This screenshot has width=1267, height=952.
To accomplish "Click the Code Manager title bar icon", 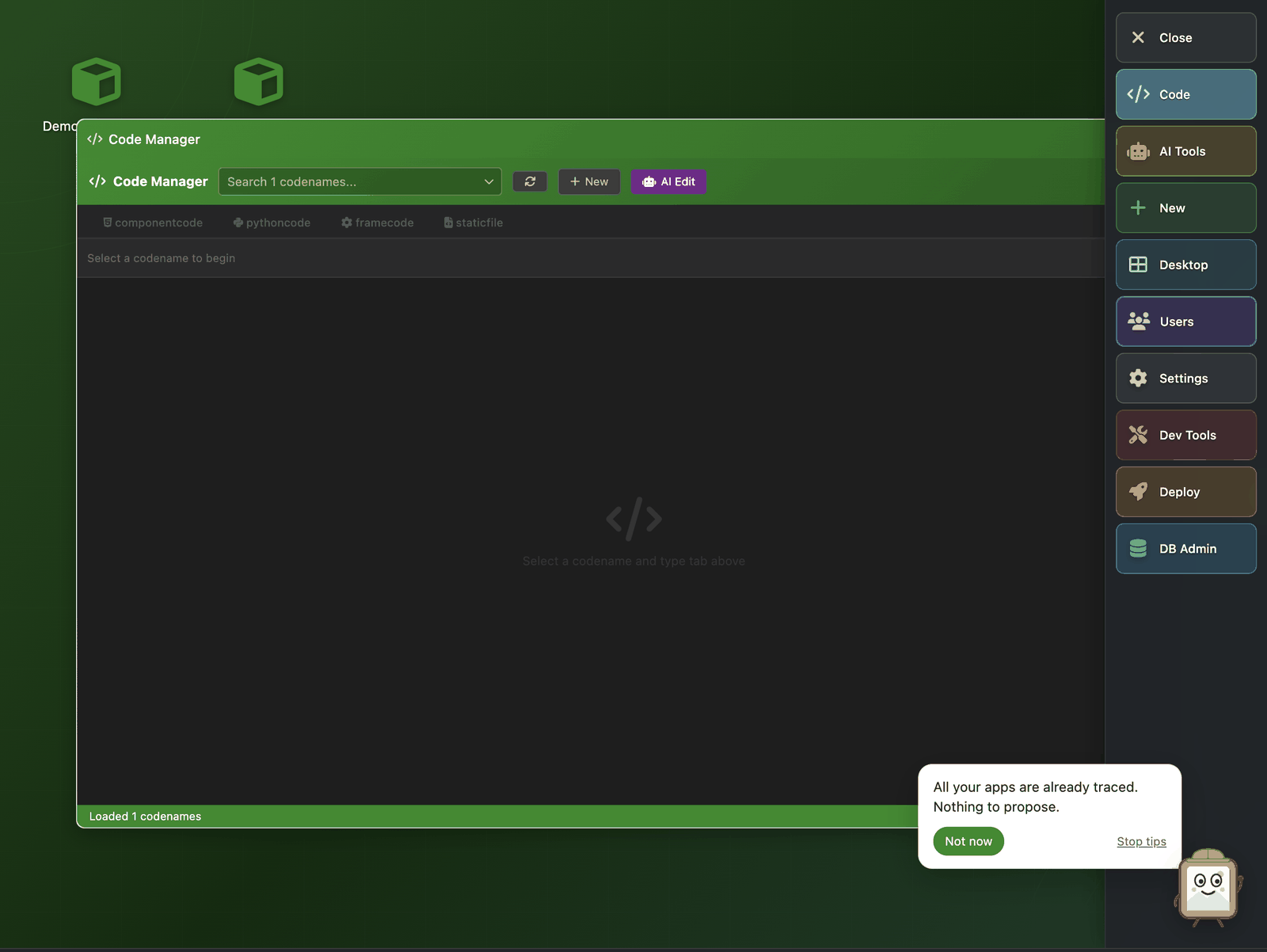I will pyautogui.click(x=95, y=139).
